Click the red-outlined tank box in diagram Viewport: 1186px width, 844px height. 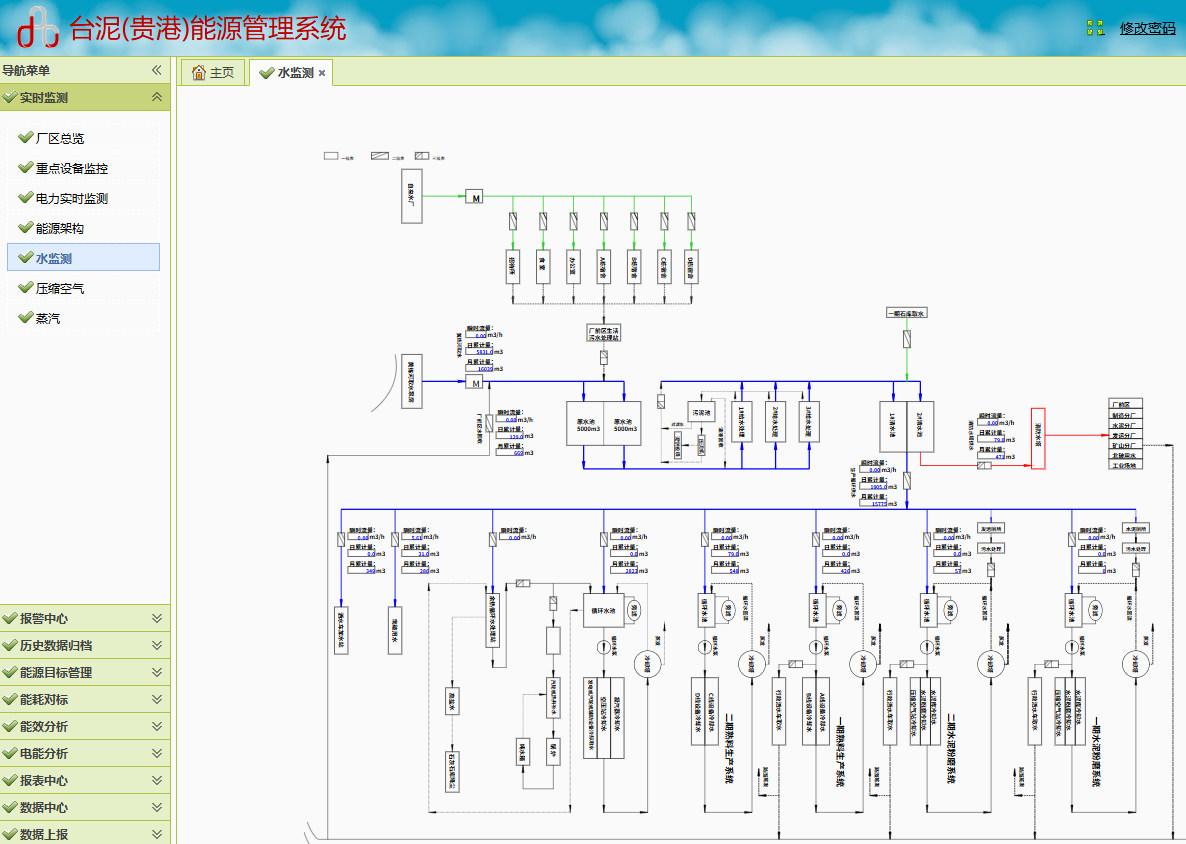(x=1037, y=438)
